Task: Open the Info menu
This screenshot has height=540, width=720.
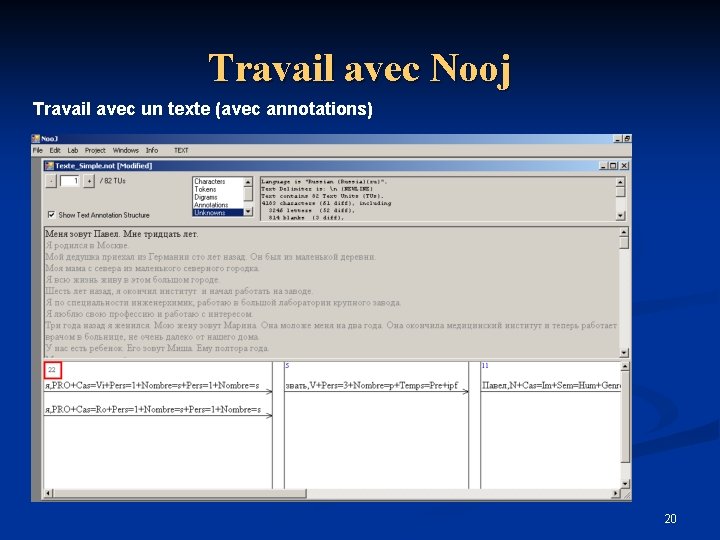Action: pyautogui.click(x=152, y=150)
